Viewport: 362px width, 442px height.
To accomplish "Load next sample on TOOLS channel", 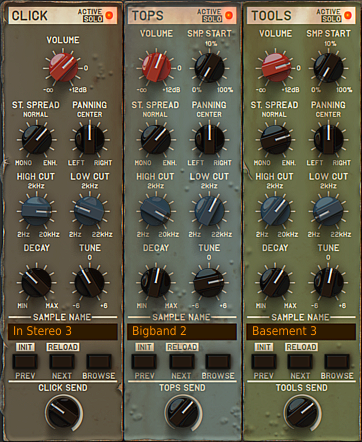I will click(300, 361).
